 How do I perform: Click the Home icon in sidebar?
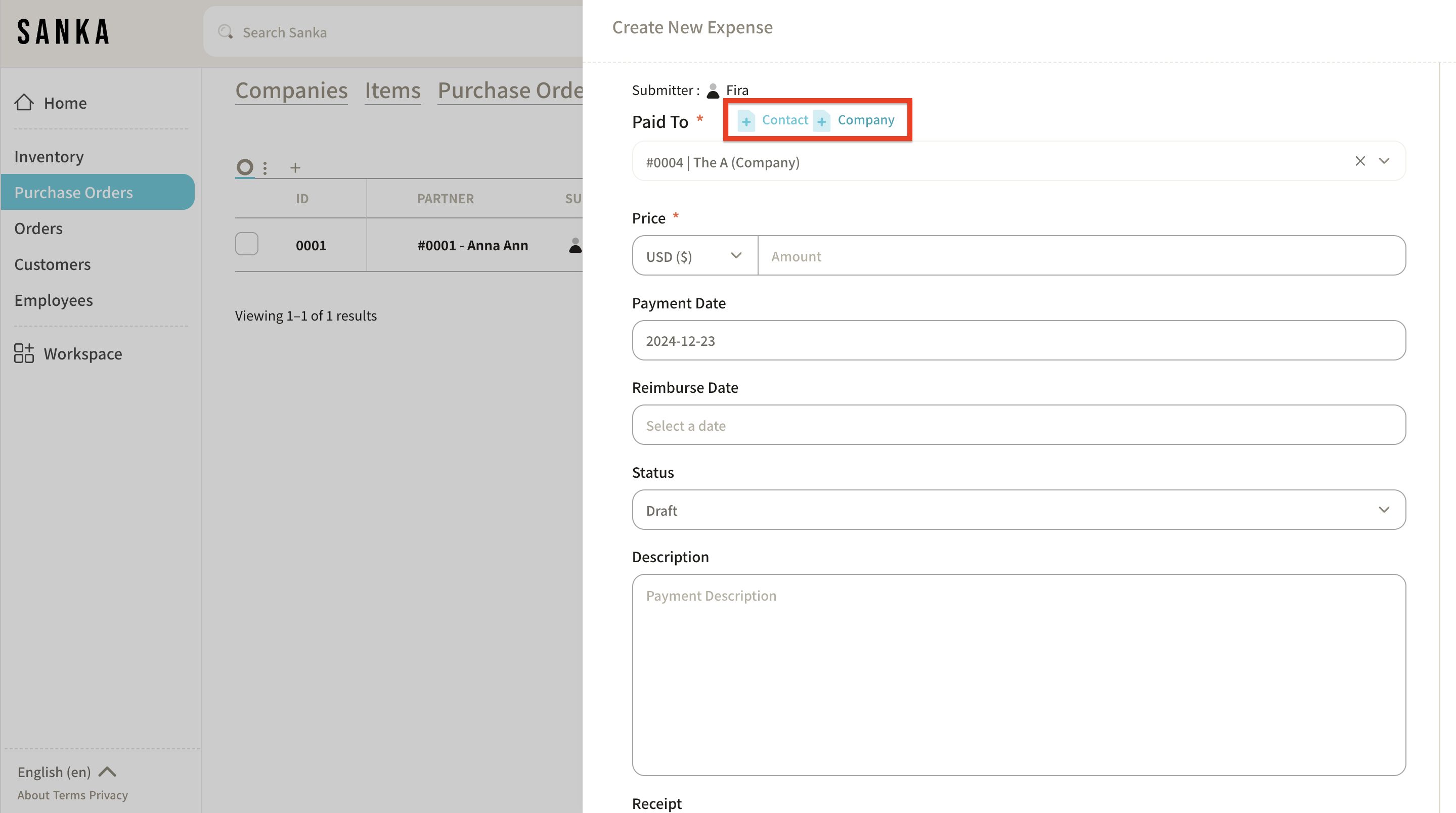[24, 102]
